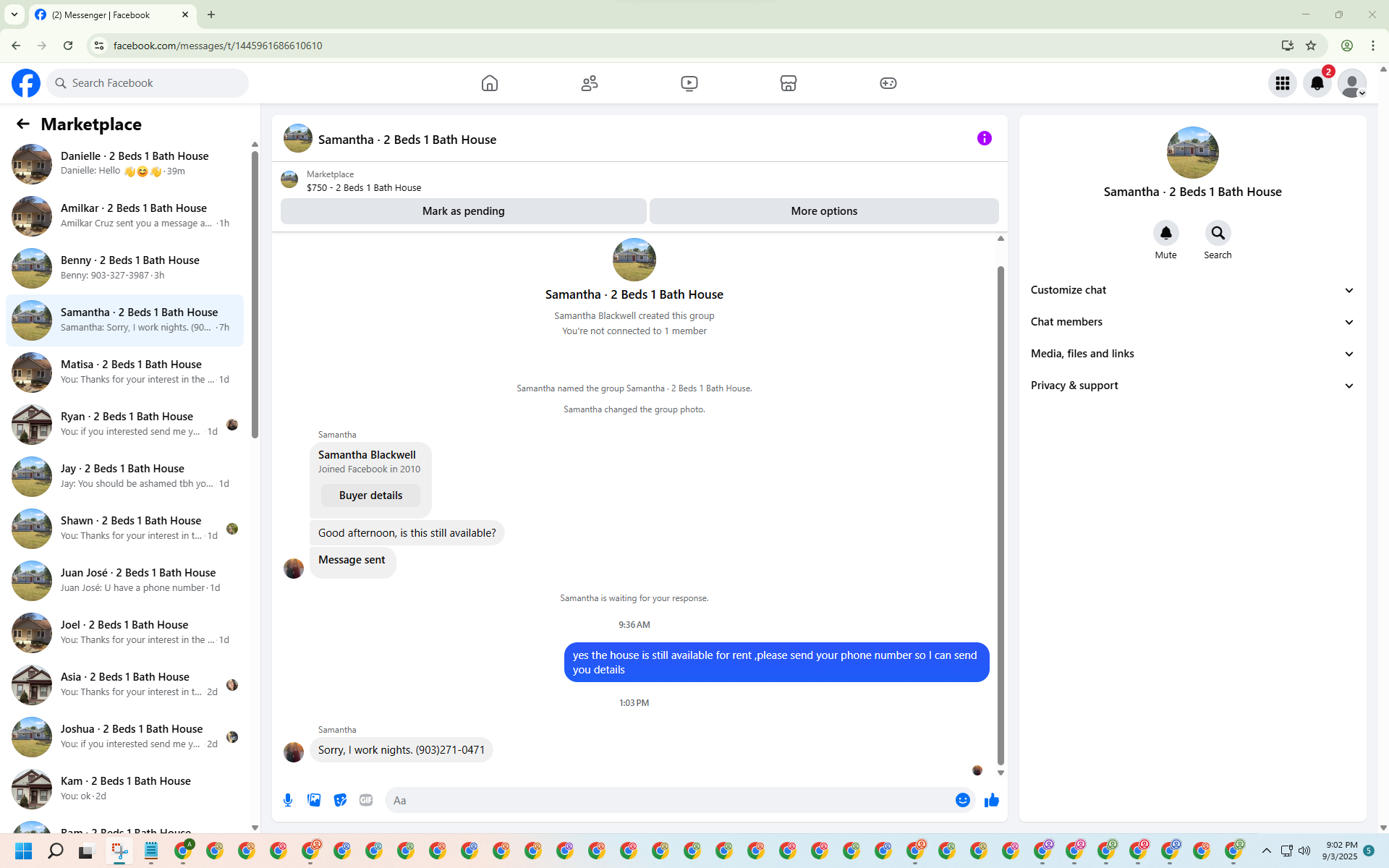Viewport: 1389px width, 868px height.
Task: Click the browser address bar URL
Action: [x=218, y=46]
